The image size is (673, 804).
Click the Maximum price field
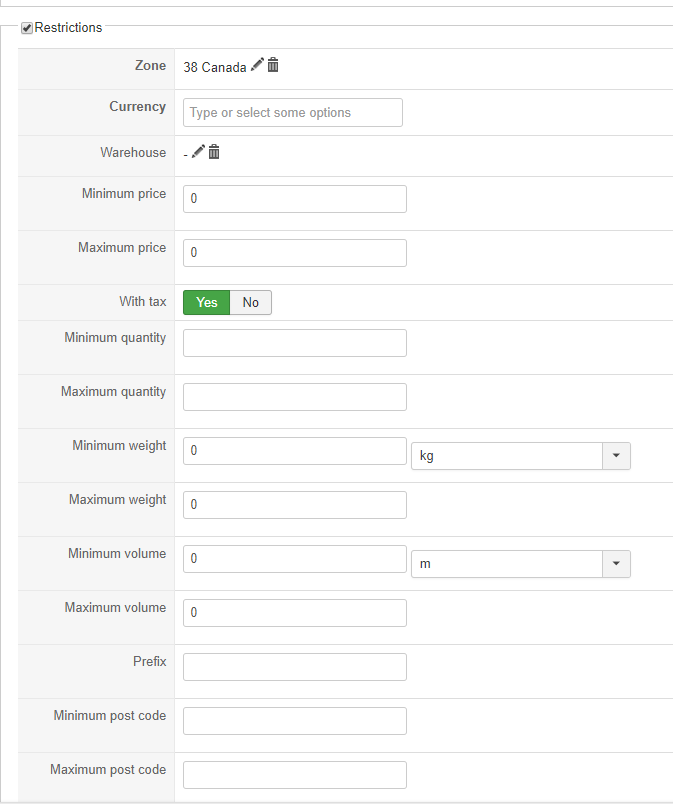295,253
